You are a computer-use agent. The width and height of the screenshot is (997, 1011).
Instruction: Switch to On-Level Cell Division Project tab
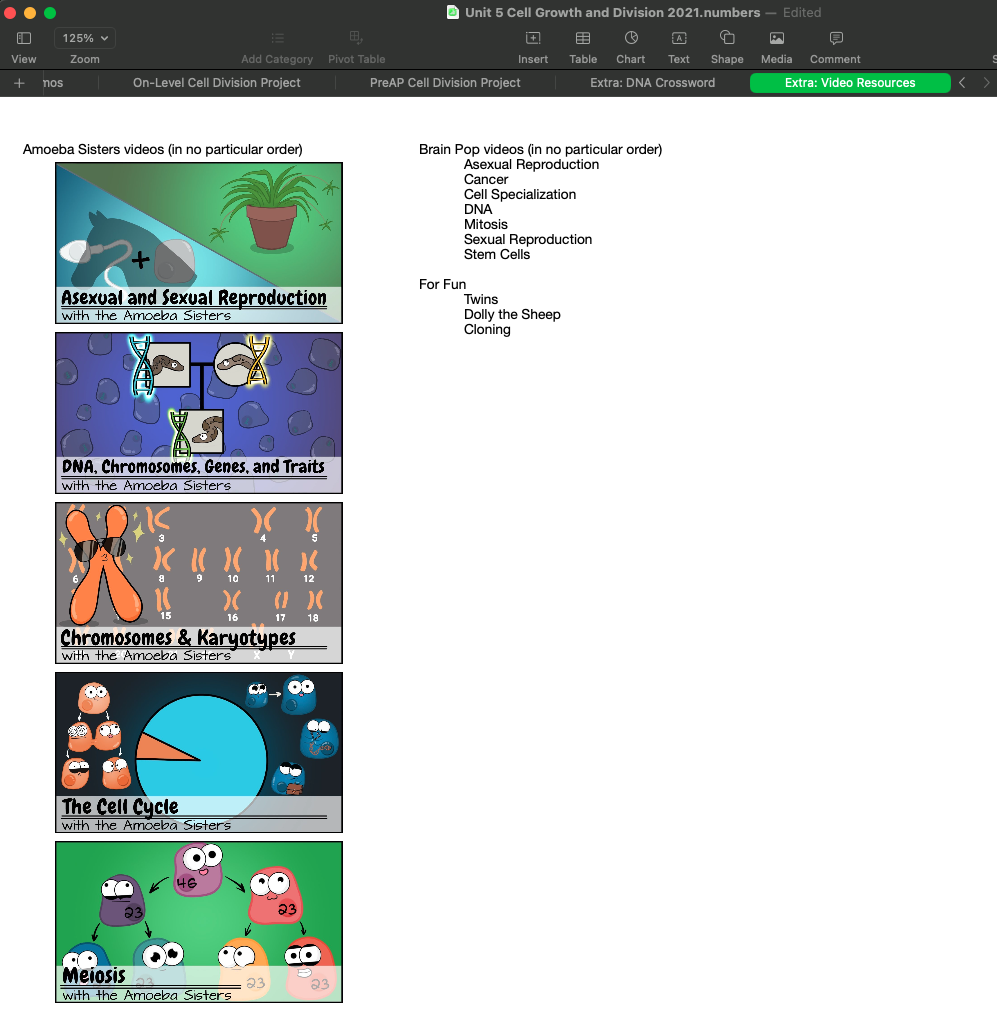click(x=217, y=83)
